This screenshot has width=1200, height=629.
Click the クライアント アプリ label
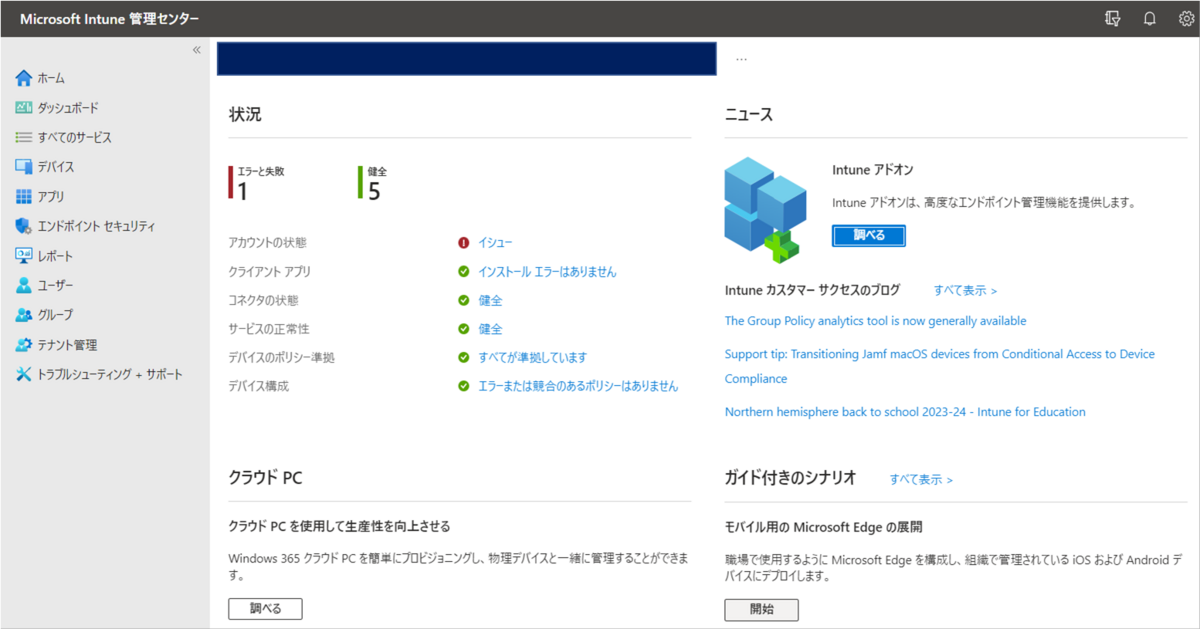[x=269, y=272]
